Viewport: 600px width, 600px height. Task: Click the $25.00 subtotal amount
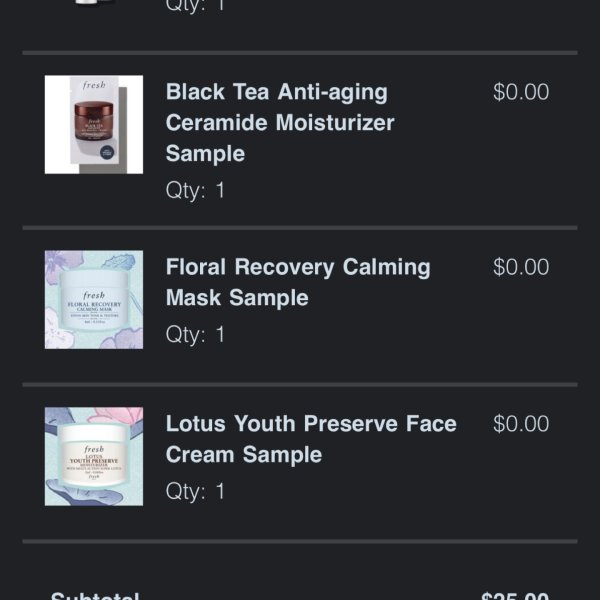(515, 595)
